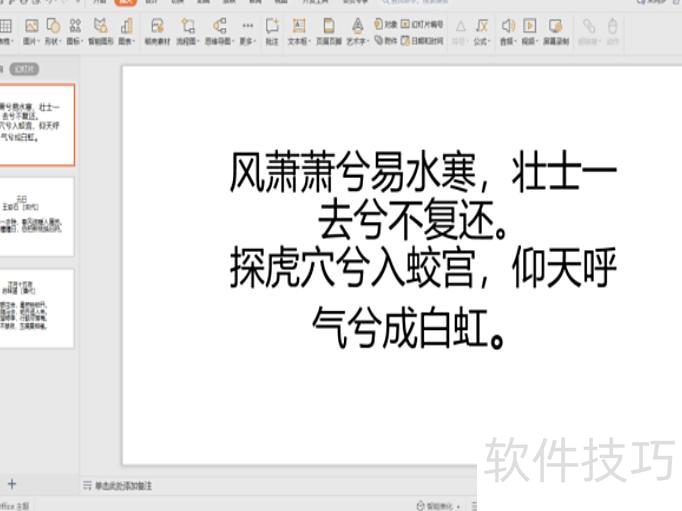
Task: Click the text line '去兮不复还。'
Action: pos(413,220)
